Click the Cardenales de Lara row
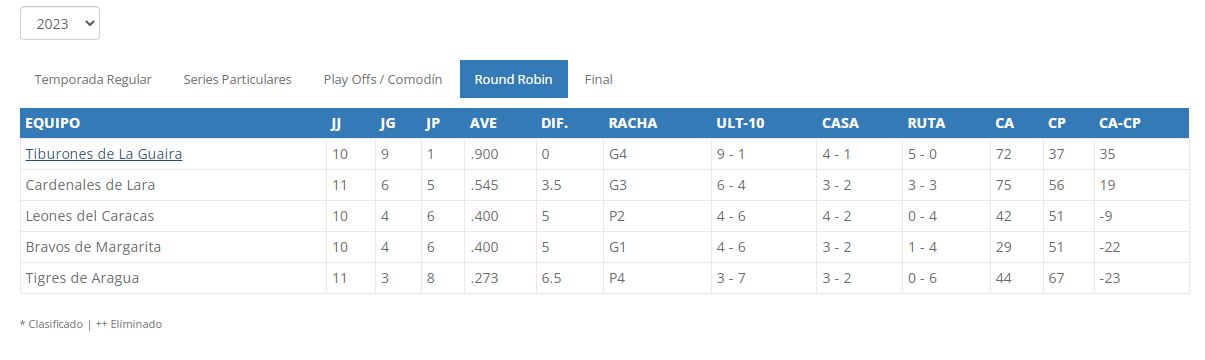 point(604,185)
